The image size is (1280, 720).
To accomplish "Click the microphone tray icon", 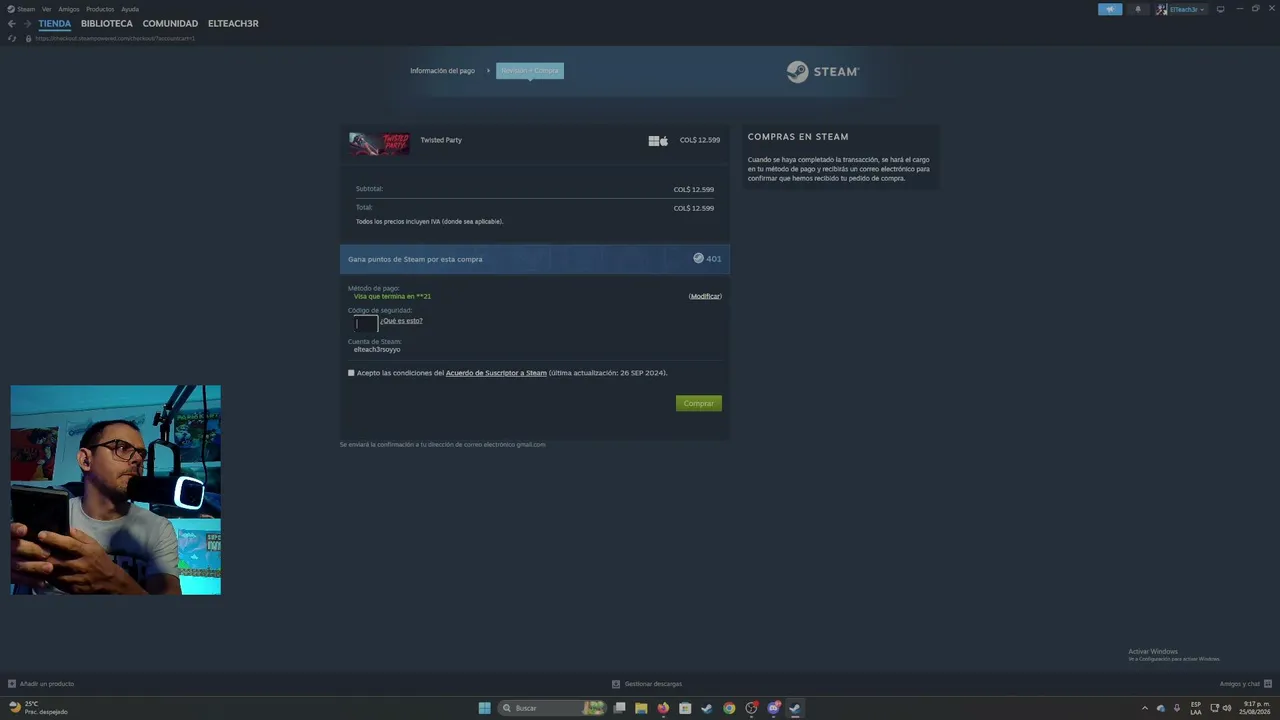I will coord(1177,708).
